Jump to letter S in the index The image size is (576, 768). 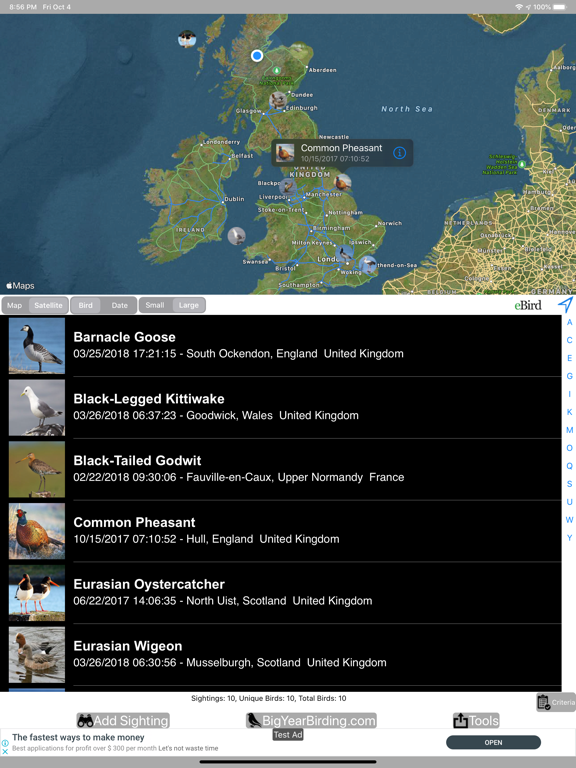tap(569, 484)
